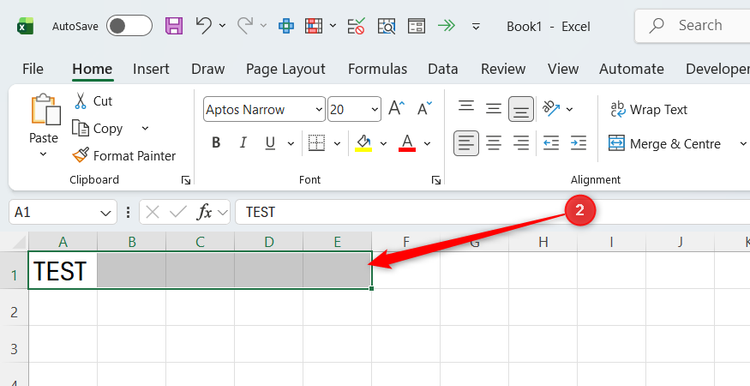Image resolution: width=750 pixels, height=386 pixels.
Task: Open font colour dropdown arrow
Action: point(427,143)
